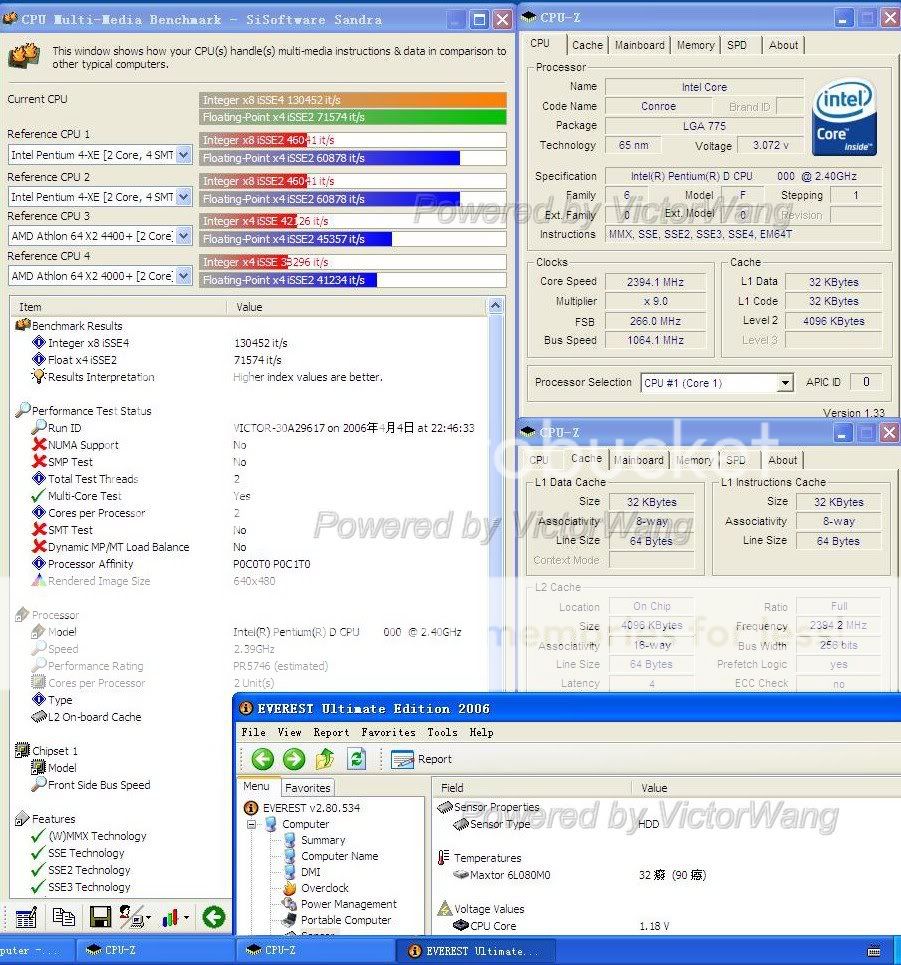Click the Report button in EVEREST toolbar

tap(422, 759)
